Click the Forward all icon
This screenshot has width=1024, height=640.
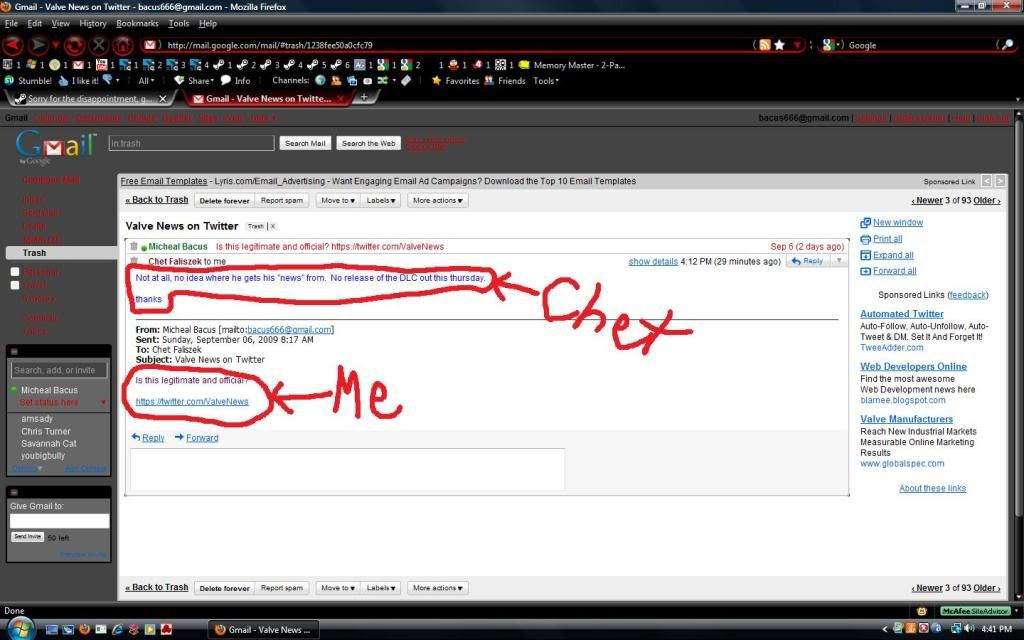point(865,271)
